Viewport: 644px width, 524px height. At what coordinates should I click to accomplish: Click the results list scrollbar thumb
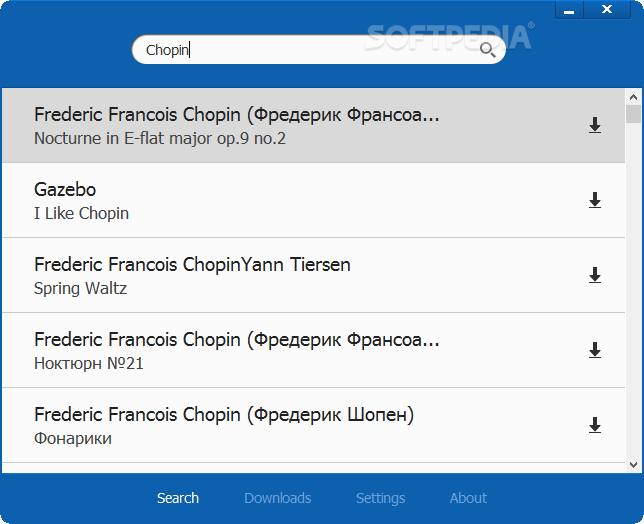click(x=633, y=114)
